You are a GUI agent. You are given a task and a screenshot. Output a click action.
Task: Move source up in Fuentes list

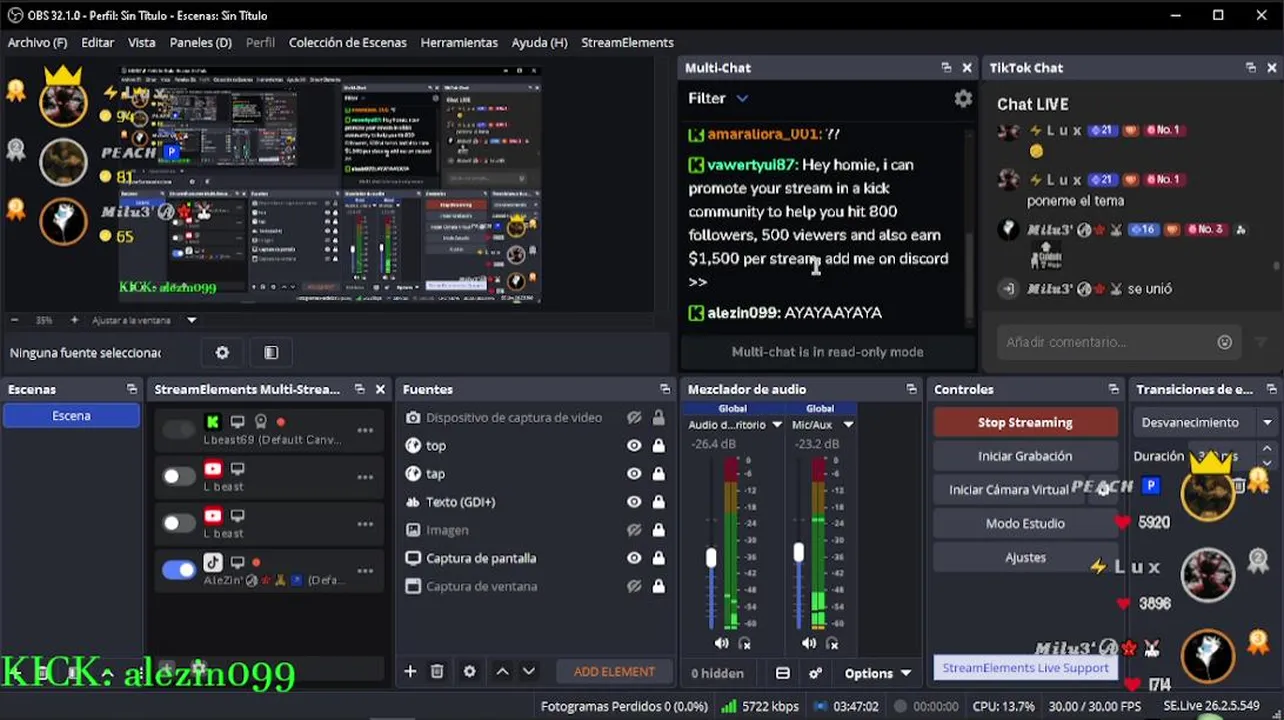pos(502,671)
